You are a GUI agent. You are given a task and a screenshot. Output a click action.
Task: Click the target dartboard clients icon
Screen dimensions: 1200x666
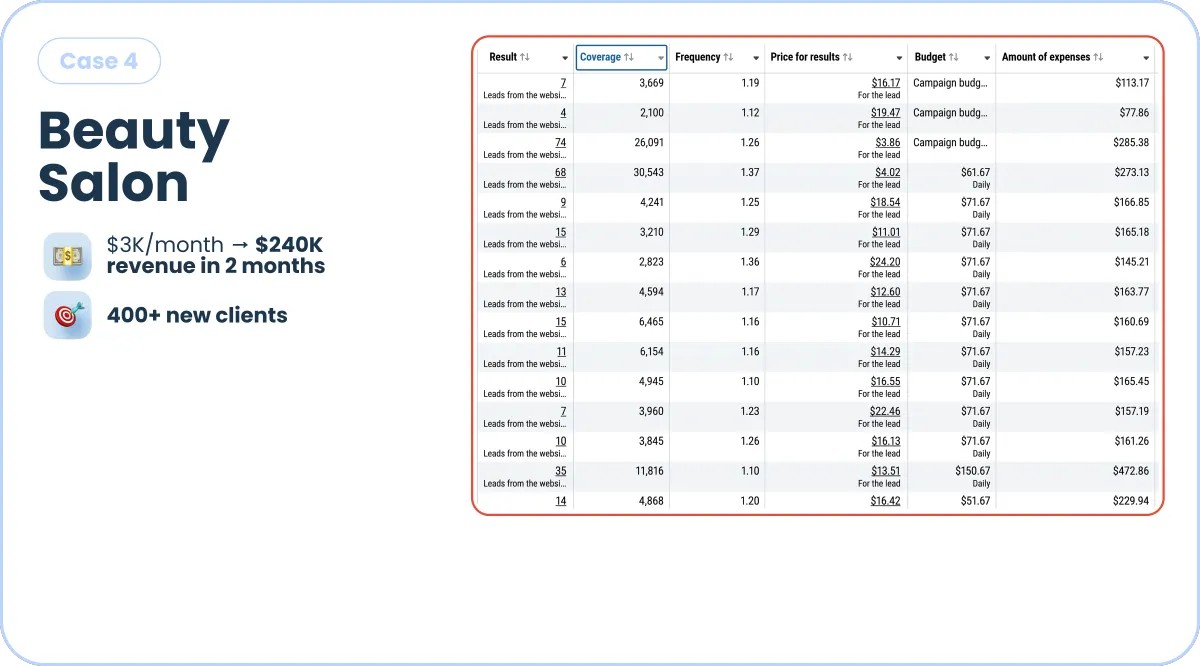click(67, 315)
